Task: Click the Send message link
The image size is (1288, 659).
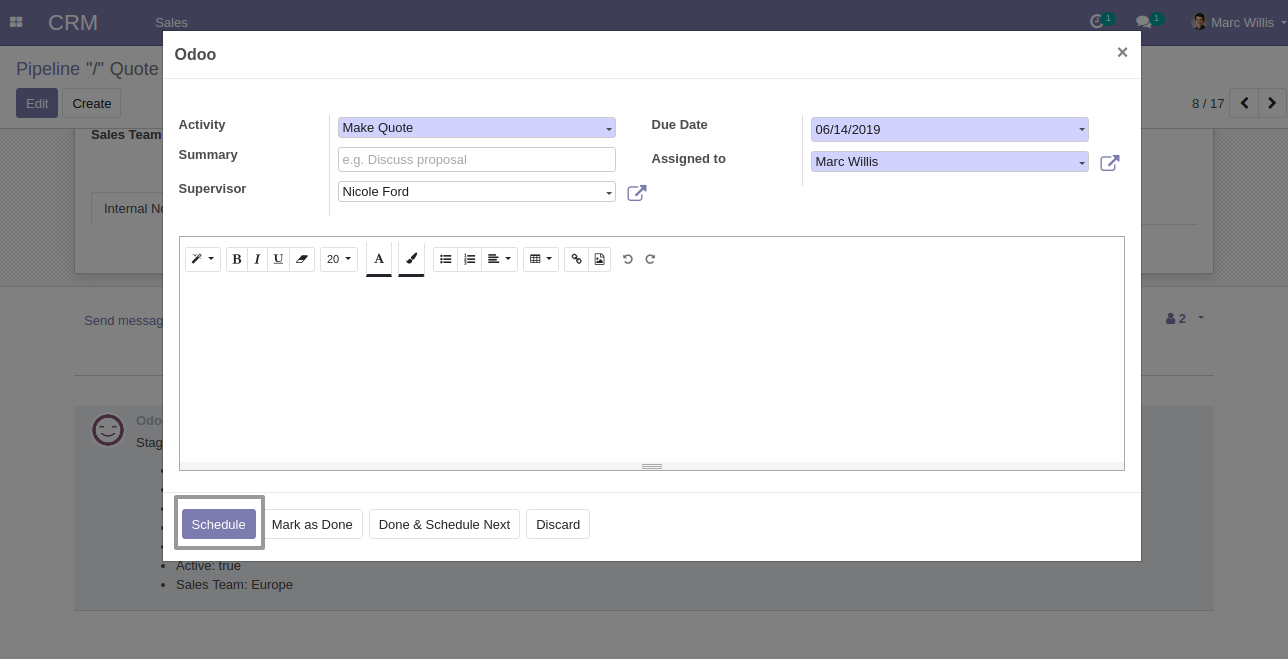Action: click(x=124, y=320)
